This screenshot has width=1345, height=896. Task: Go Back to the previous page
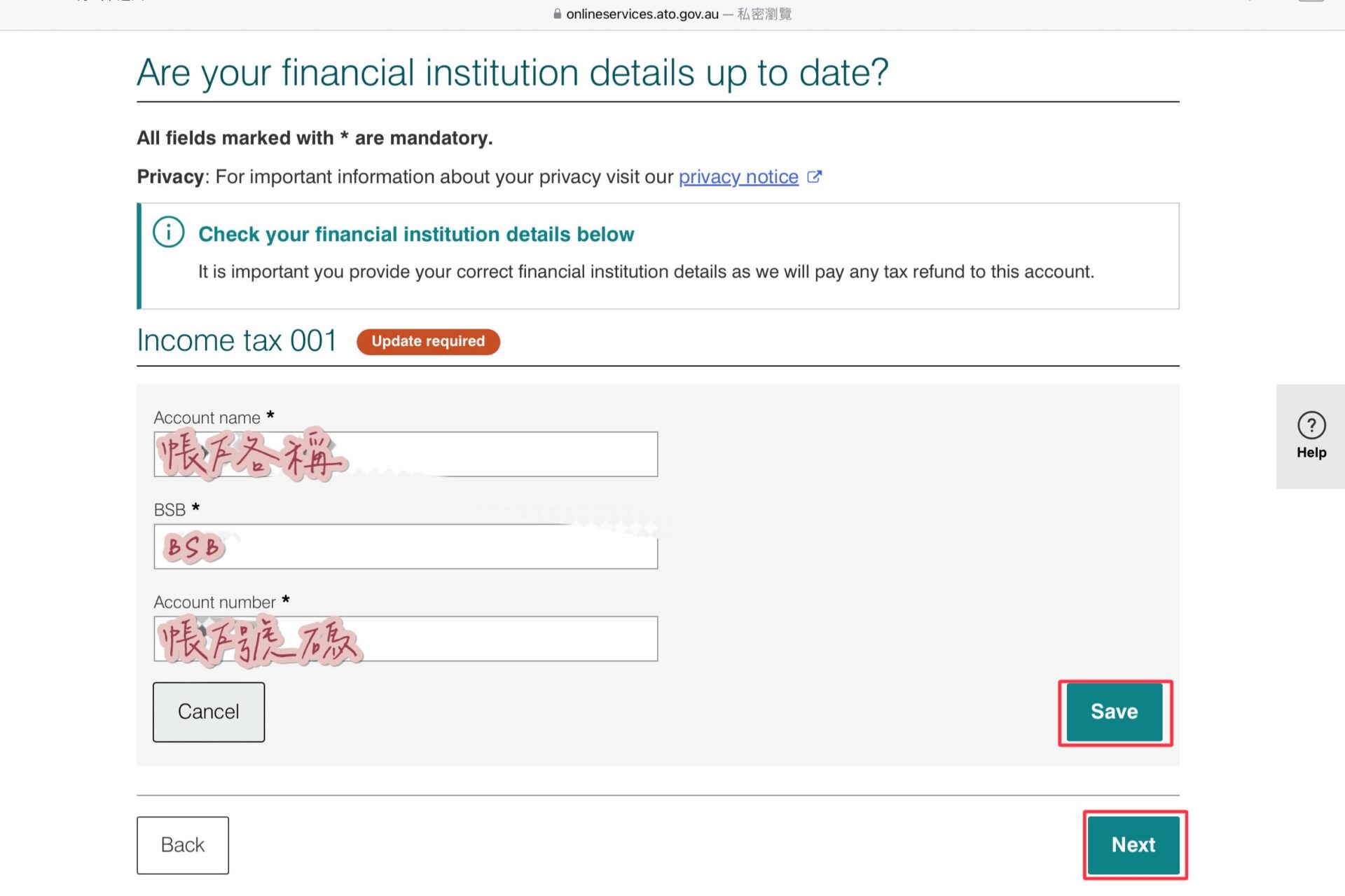pyautogui.click(x=182, y=845)
